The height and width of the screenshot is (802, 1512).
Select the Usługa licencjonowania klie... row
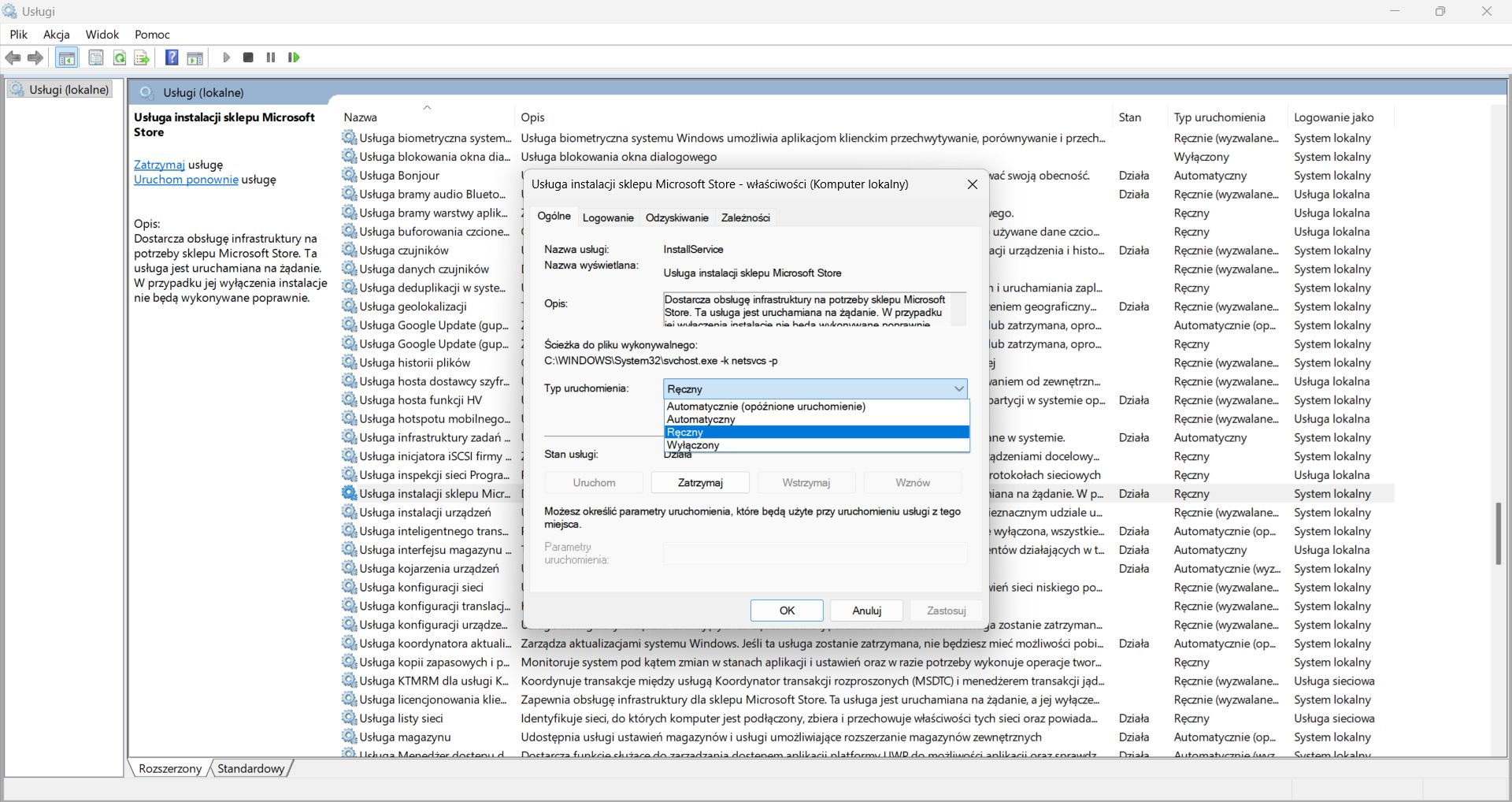[x=867, y=700]
